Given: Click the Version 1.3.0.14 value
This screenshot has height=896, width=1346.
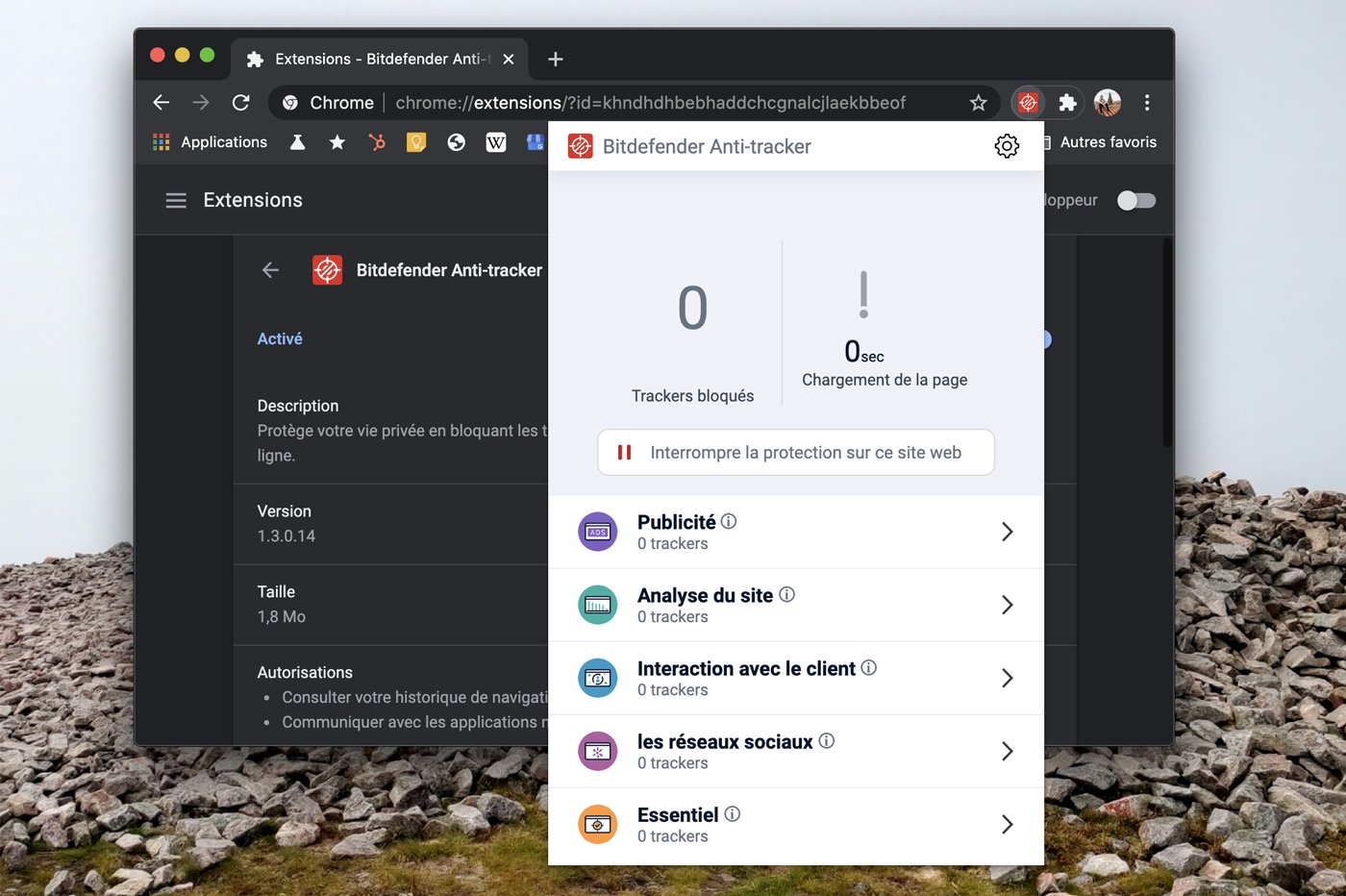Looking at the screenshot, I should [287, 535].
